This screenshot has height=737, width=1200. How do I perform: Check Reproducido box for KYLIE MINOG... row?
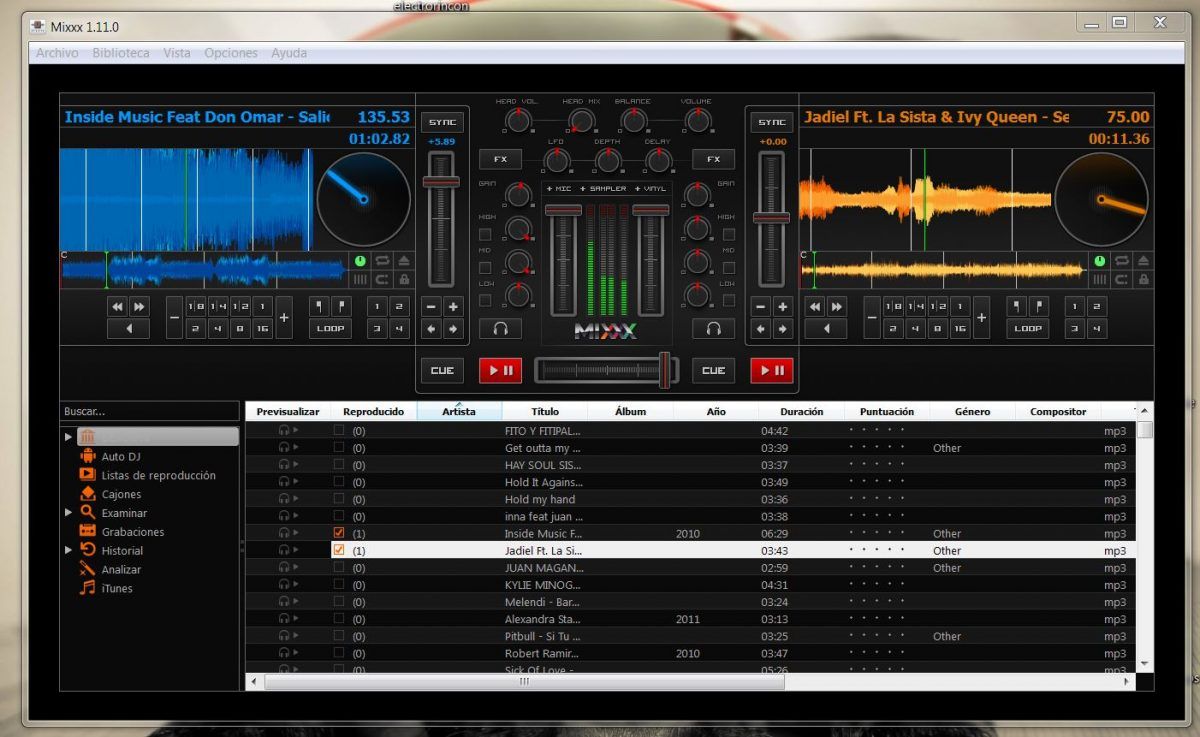pyautogui.click(x=339, y=584)
